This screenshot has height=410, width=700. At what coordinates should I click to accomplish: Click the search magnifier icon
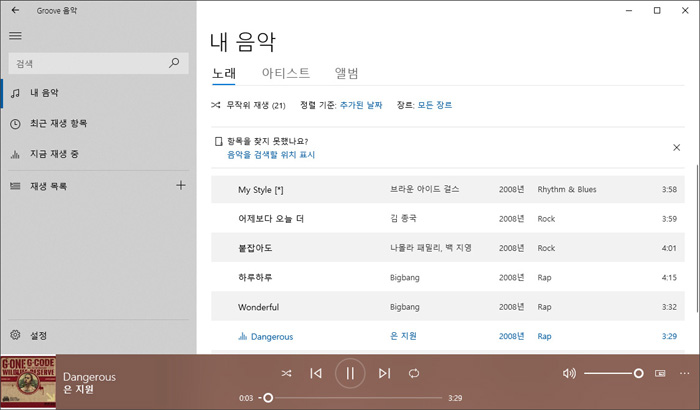click(174, 63)
